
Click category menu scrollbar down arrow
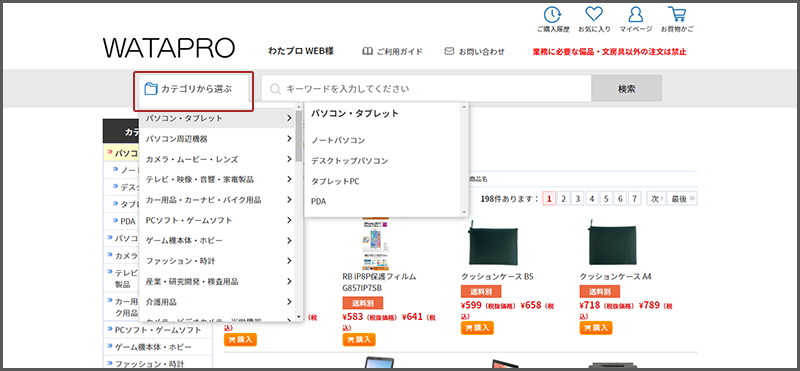[298, 317]
